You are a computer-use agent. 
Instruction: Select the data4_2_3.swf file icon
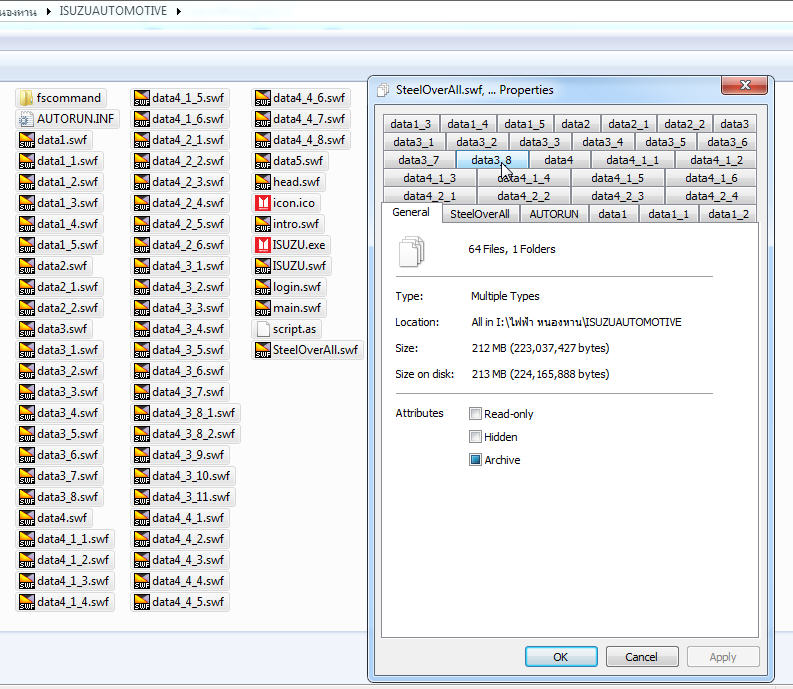coord(142,182)
